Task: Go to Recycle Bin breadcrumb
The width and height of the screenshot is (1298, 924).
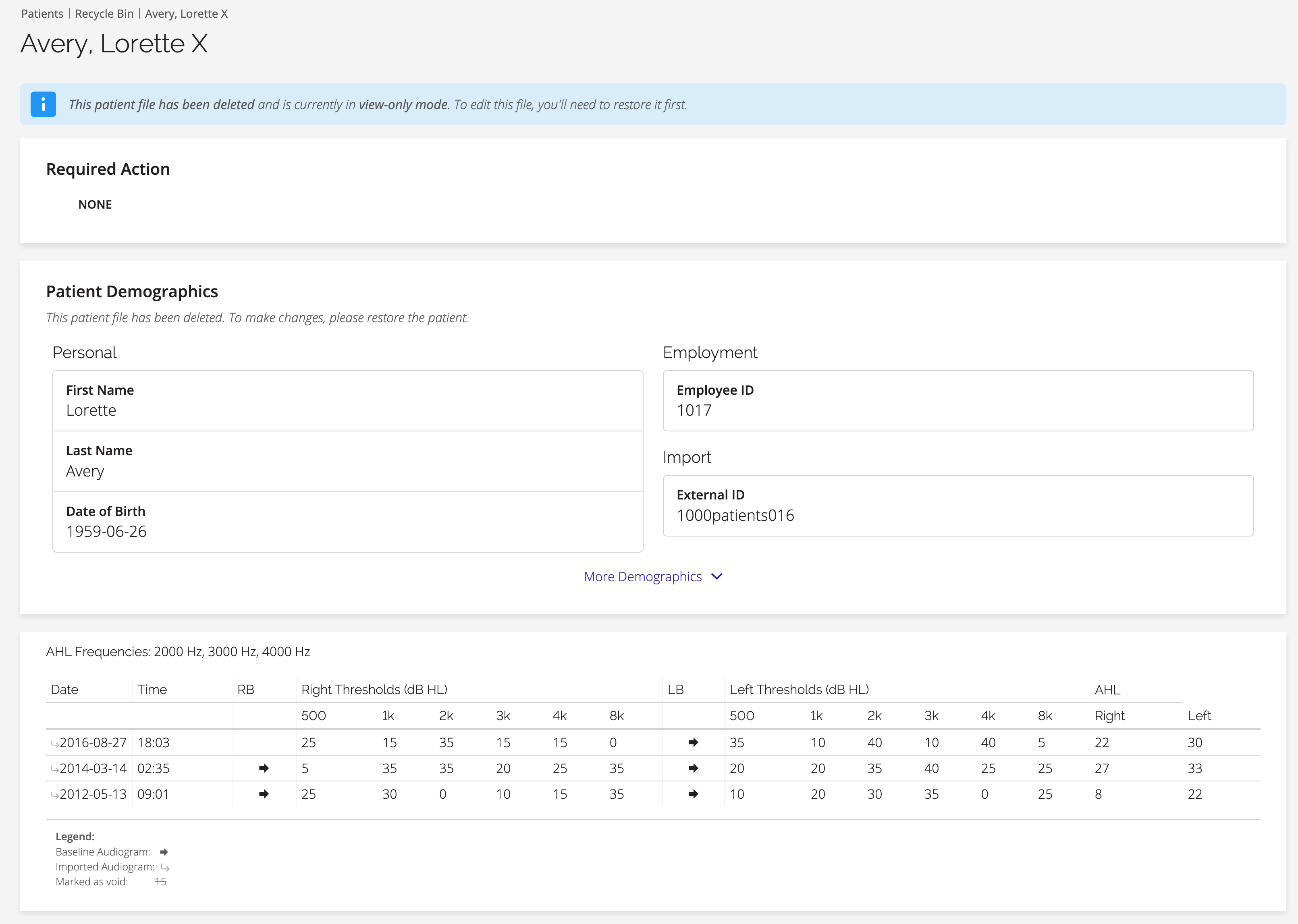Action: coord(104,14)
